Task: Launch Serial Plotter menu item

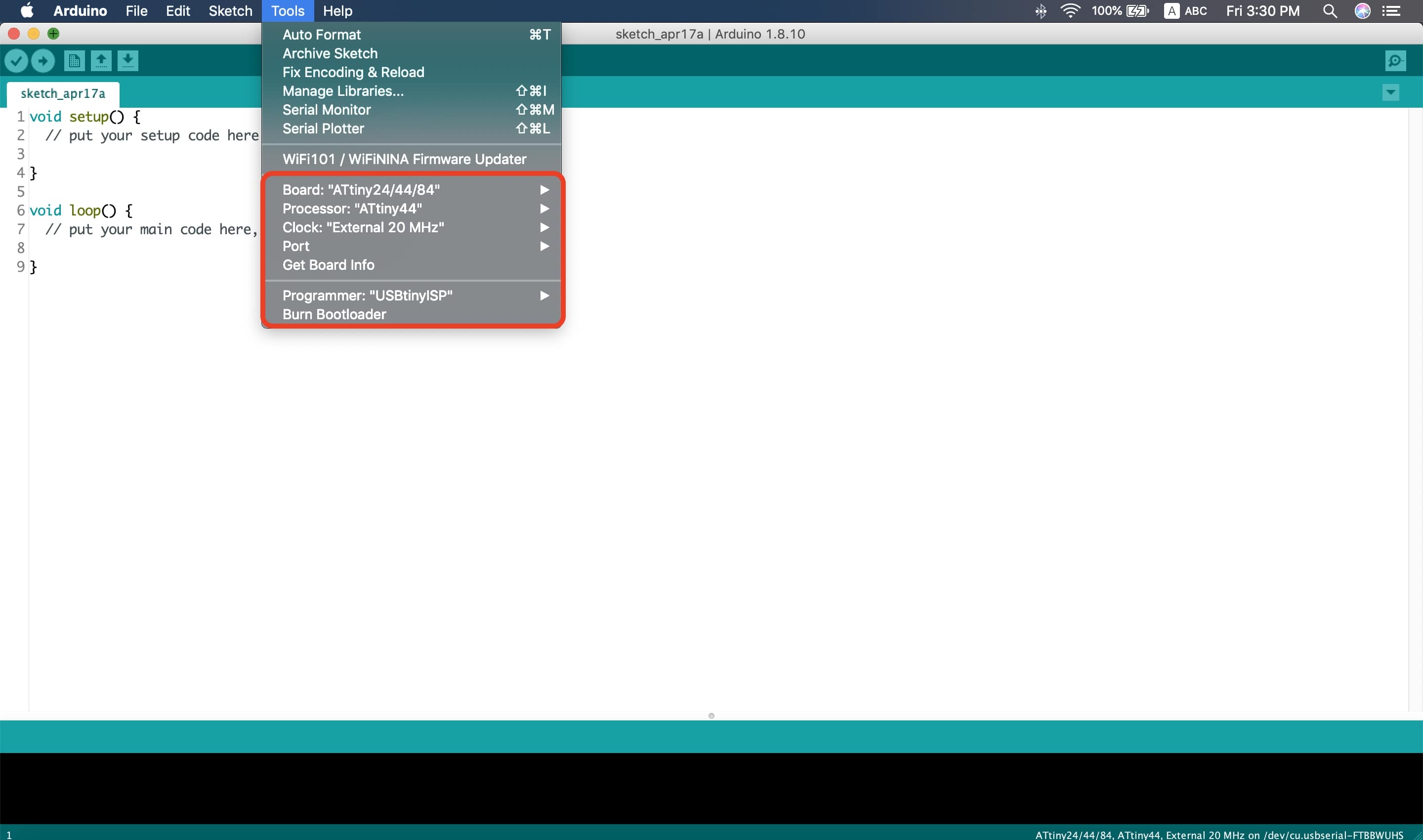Action: pos(412,128)
